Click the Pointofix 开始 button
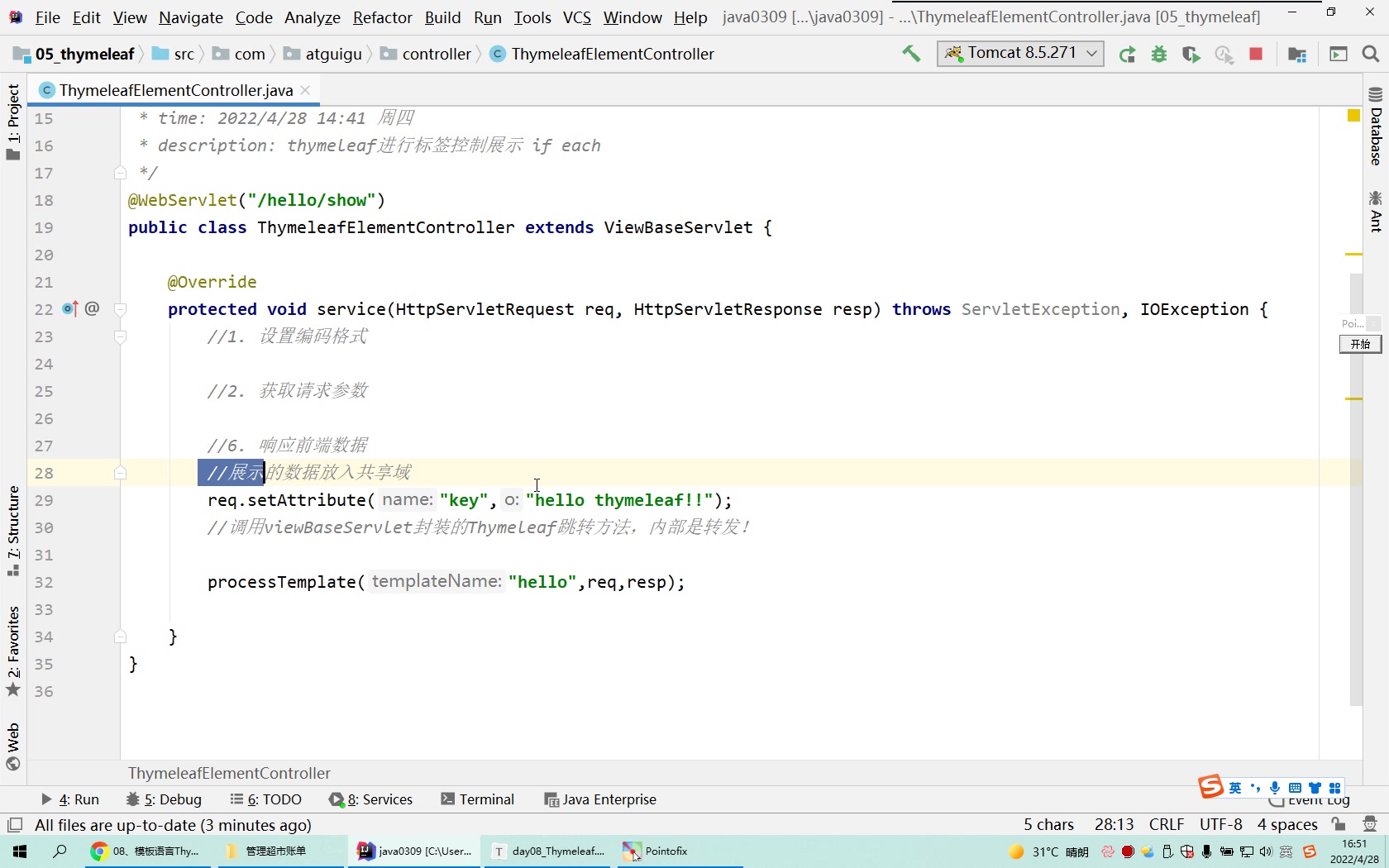 (x=1360, y=344)
